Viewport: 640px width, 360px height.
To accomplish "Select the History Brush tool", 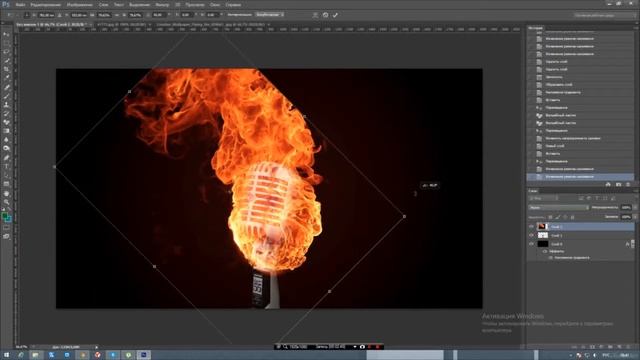I will click(6, 113).
